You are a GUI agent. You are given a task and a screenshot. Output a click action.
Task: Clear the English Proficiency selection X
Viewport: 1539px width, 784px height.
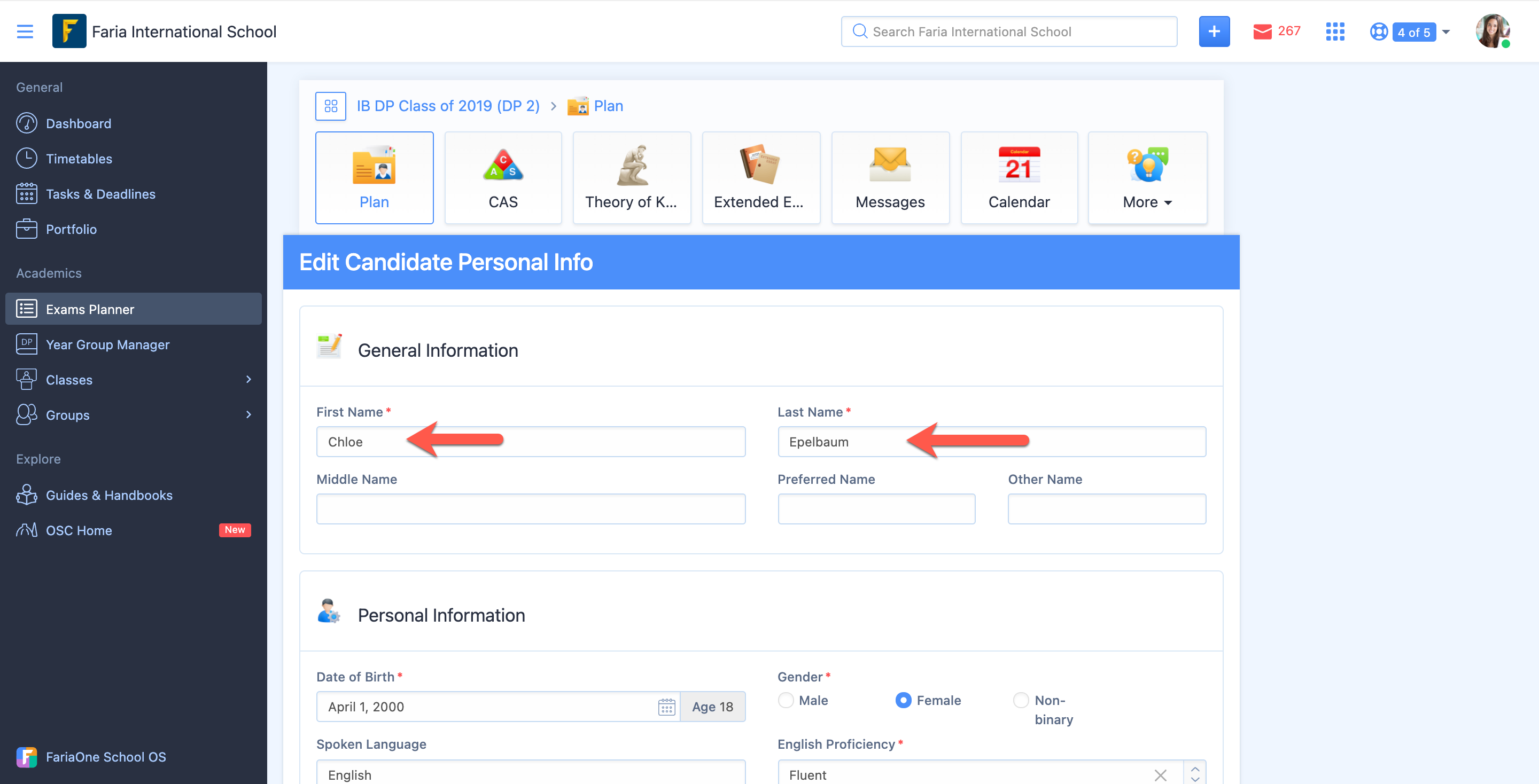1160,775
